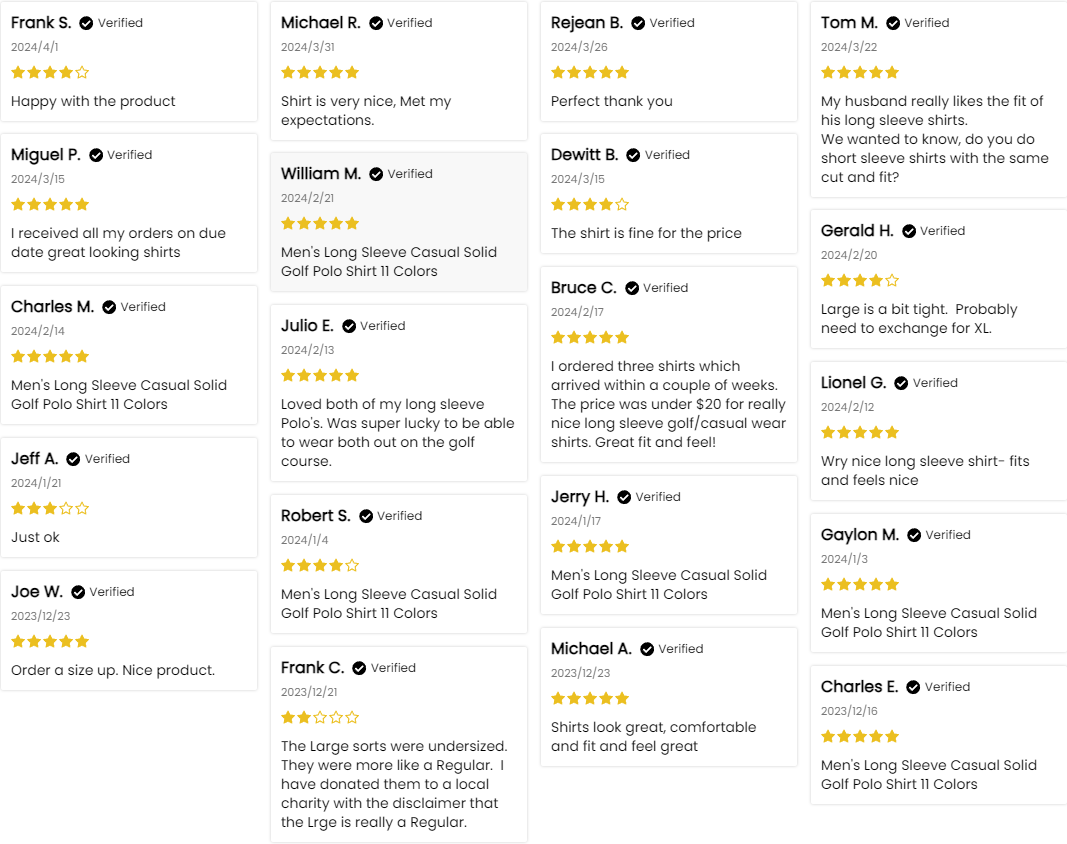The width and height of the screenshot is (1067, 844).
Task: Click the verified badge beside Frank S.
Action: 86,23
